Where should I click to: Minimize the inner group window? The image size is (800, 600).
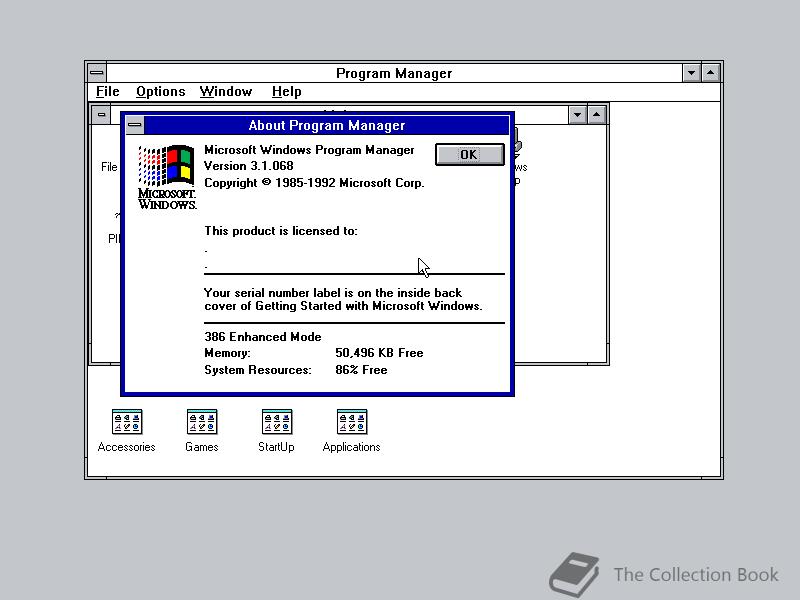click(577, 114)
